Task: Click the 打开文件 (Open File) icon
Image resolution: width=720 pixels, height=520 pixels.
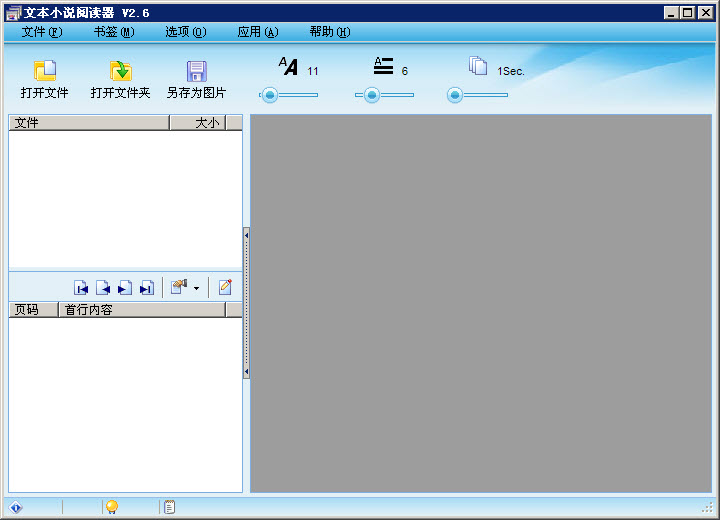Action: 45,71
